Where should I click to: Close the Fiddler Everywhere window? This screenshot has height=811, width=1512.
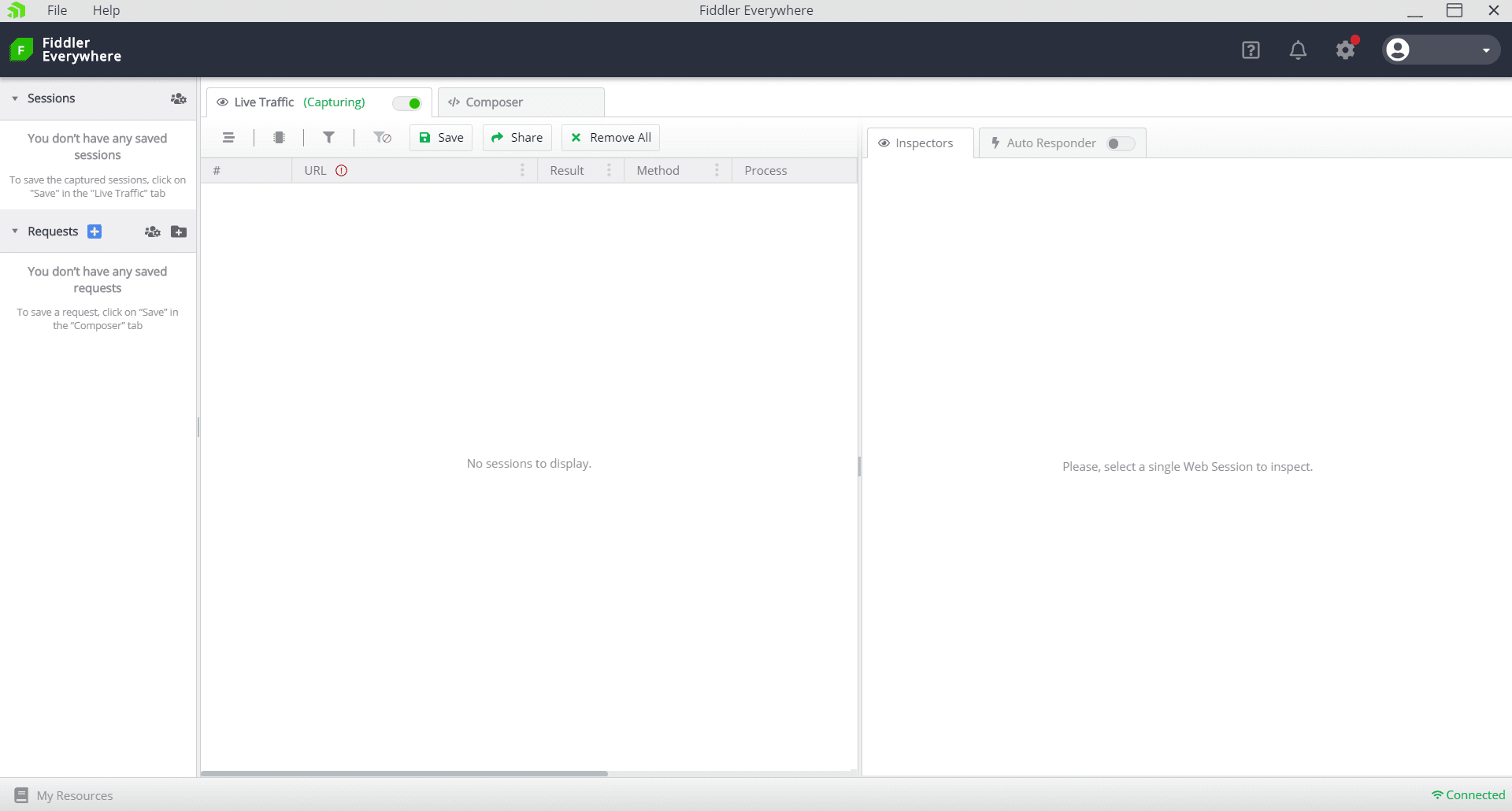coord(1493,10)
